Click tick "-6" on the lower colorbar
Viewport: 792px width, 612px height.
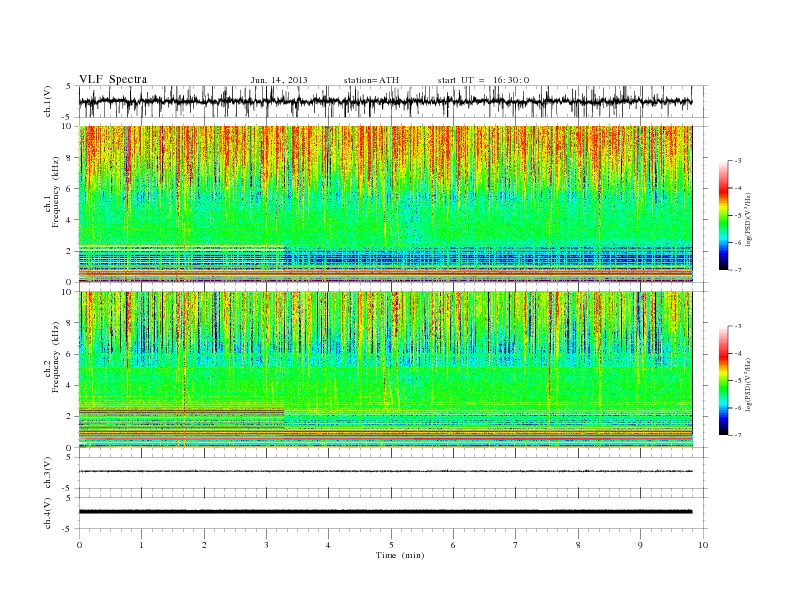(x=738, y=408)
